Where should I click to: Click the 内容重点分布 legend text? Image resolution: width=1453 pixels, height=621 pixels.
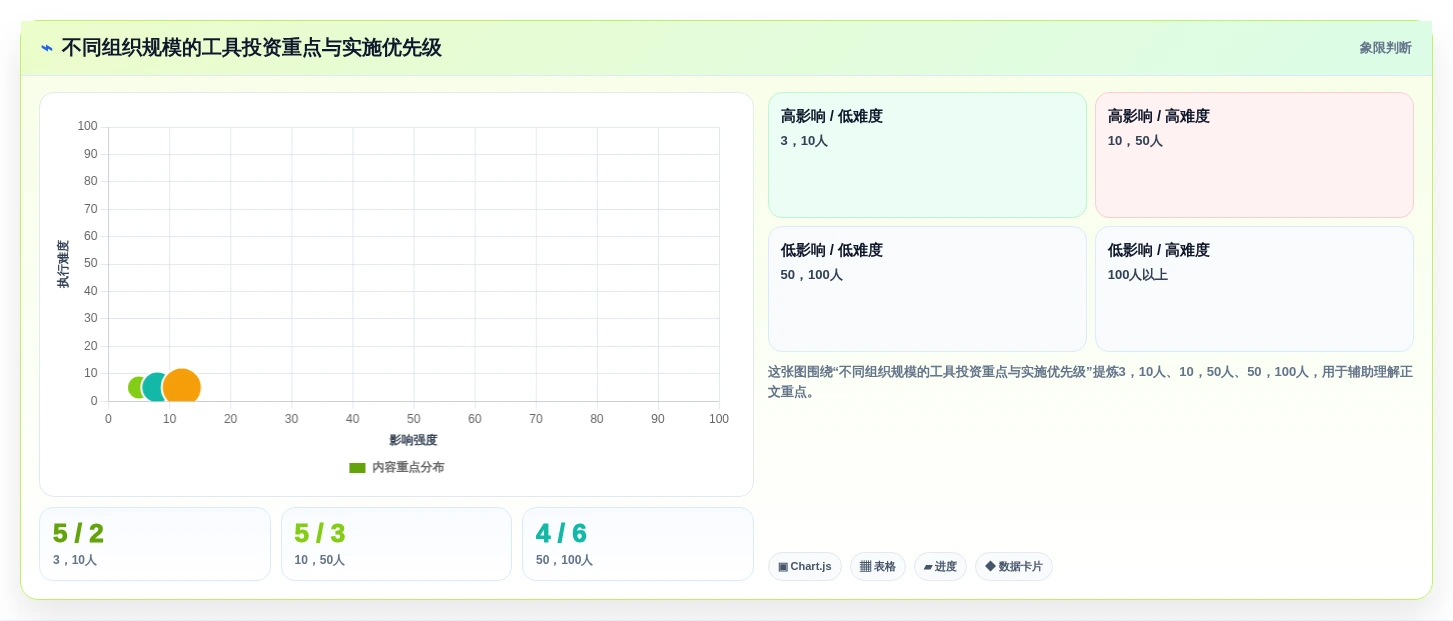point(408,468)
